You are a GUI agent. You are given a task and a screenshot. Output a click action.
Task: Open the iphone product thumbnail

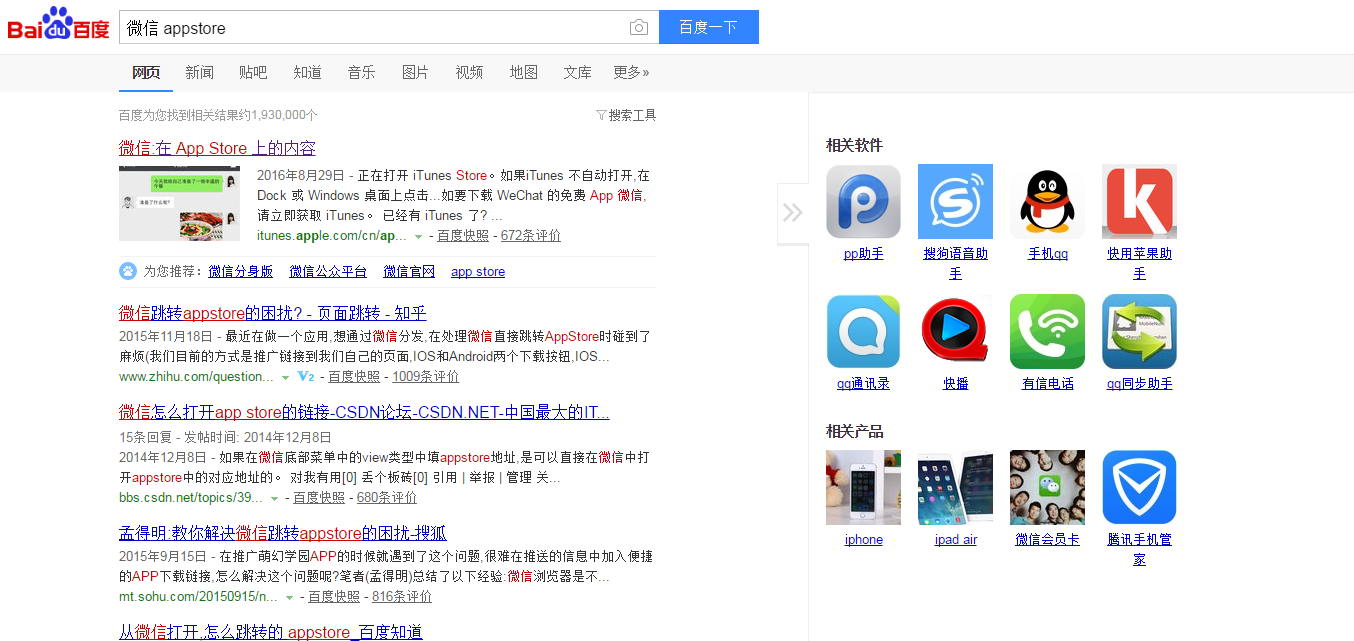pyautogui.click(x=863, y=487)
